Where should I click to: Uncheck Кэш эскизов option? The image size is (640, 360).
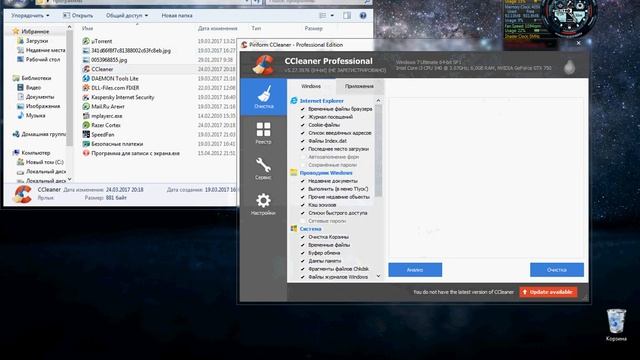click(x=302, y=205)
